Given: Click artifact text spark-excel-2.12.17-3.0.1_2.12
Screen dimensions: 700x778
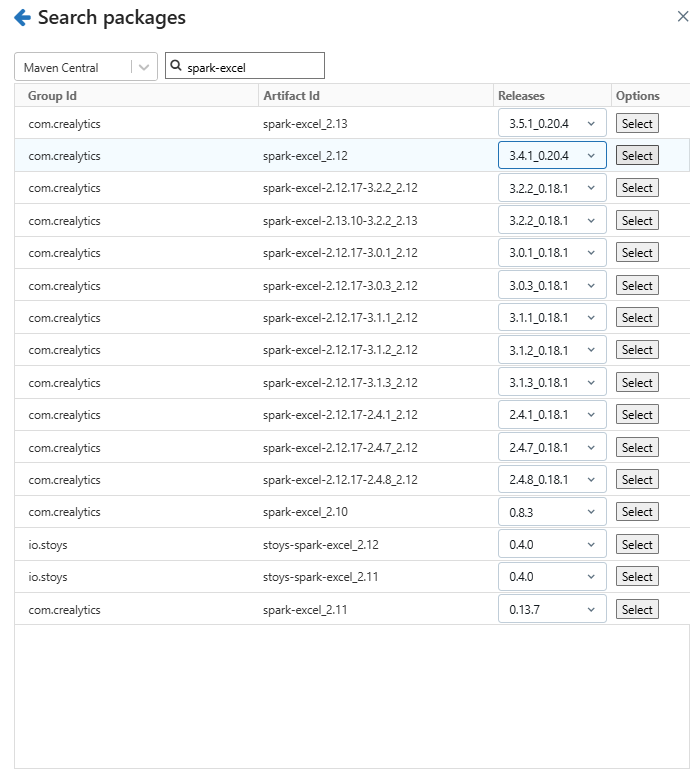Looking at the screenshot, I should [340, 253].
